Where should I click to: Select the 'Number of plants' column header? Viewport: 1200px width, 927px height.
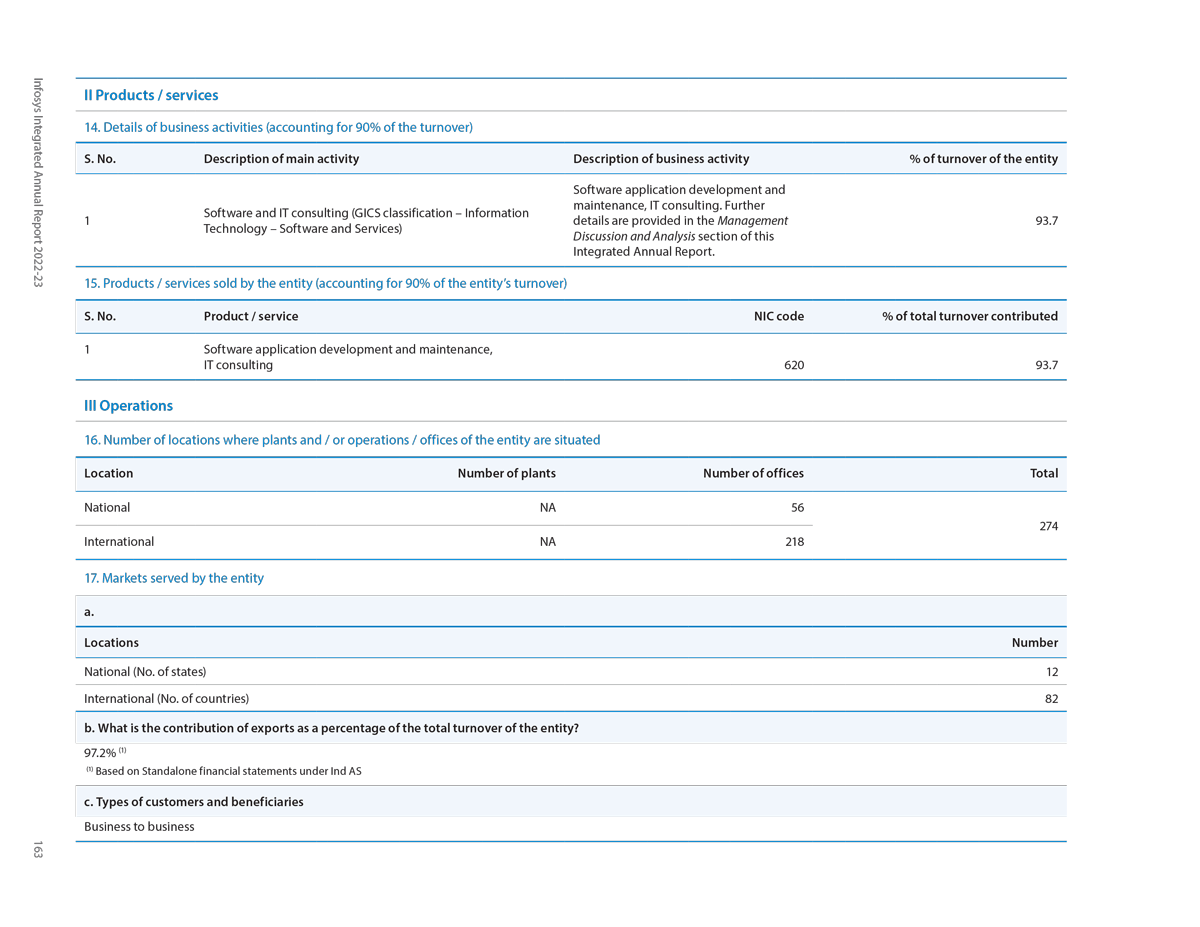point(506,474)
